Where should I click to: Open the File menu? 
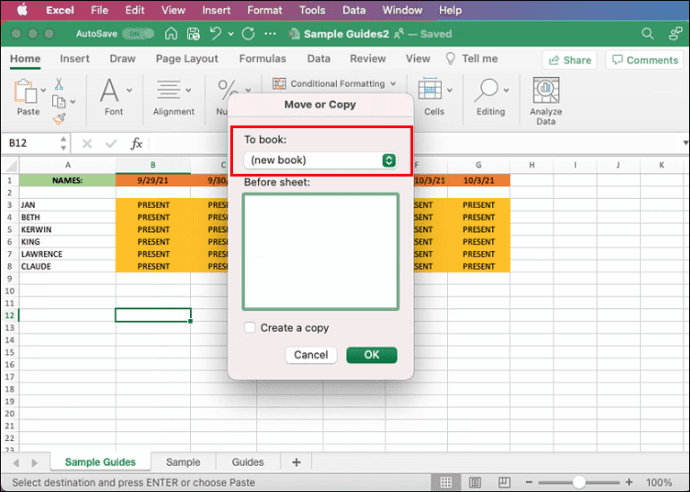[99, 10]
